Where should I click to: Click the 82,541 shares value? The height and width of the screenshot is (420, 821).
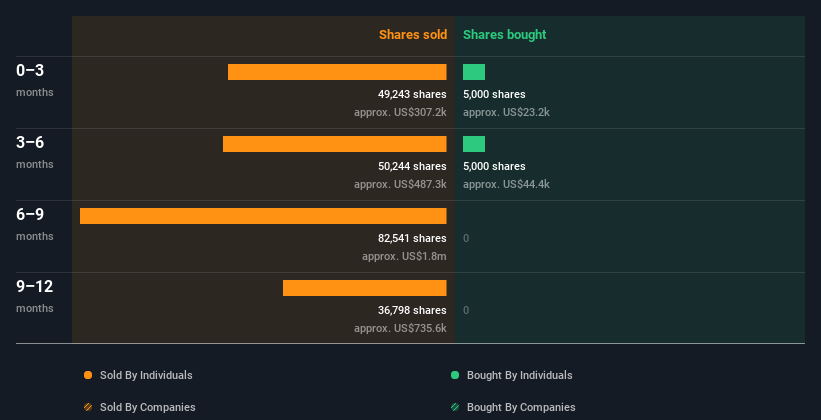click(x=405, y=238)
